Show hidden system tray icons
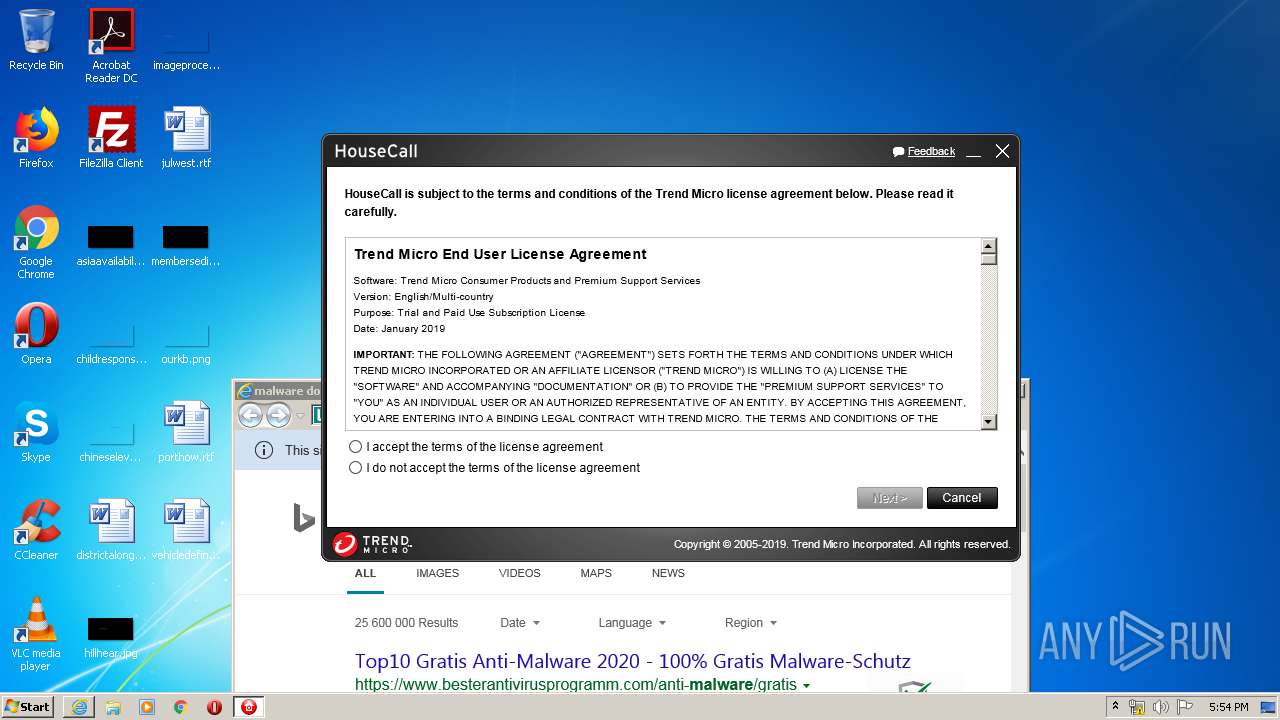 (x=1115, y=707)
